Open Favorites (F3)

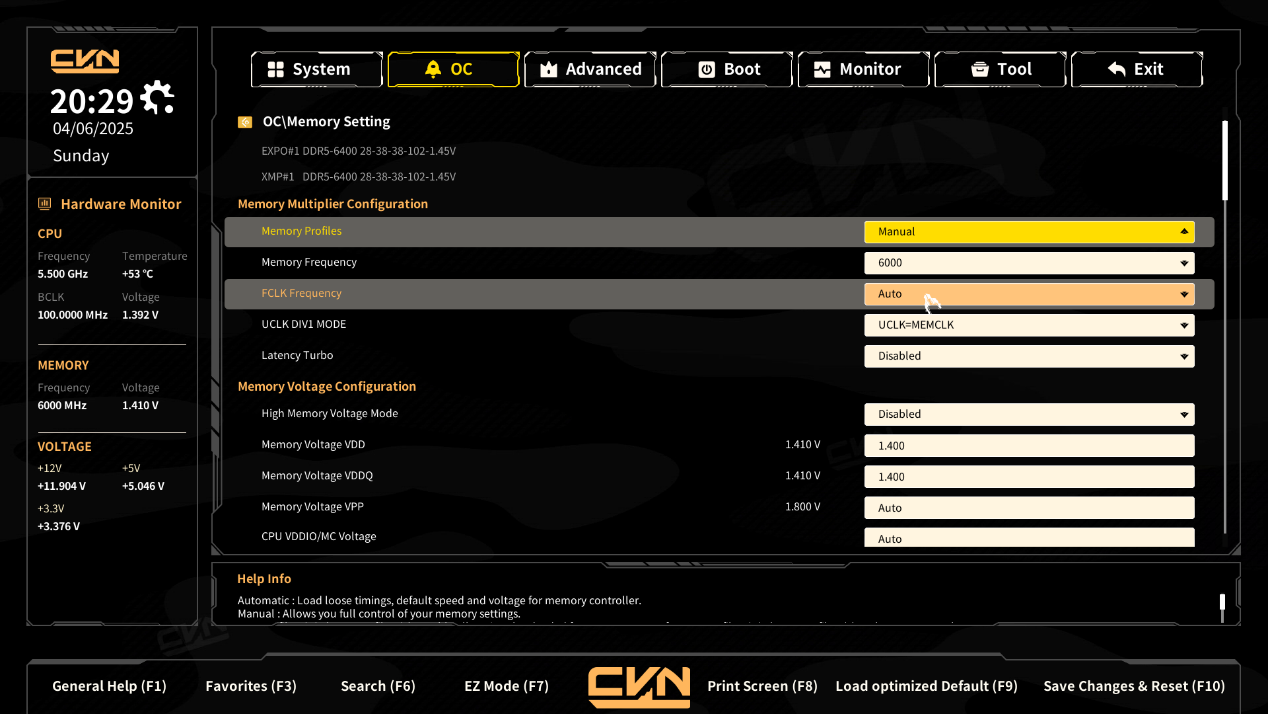click(x=251, y=686)
